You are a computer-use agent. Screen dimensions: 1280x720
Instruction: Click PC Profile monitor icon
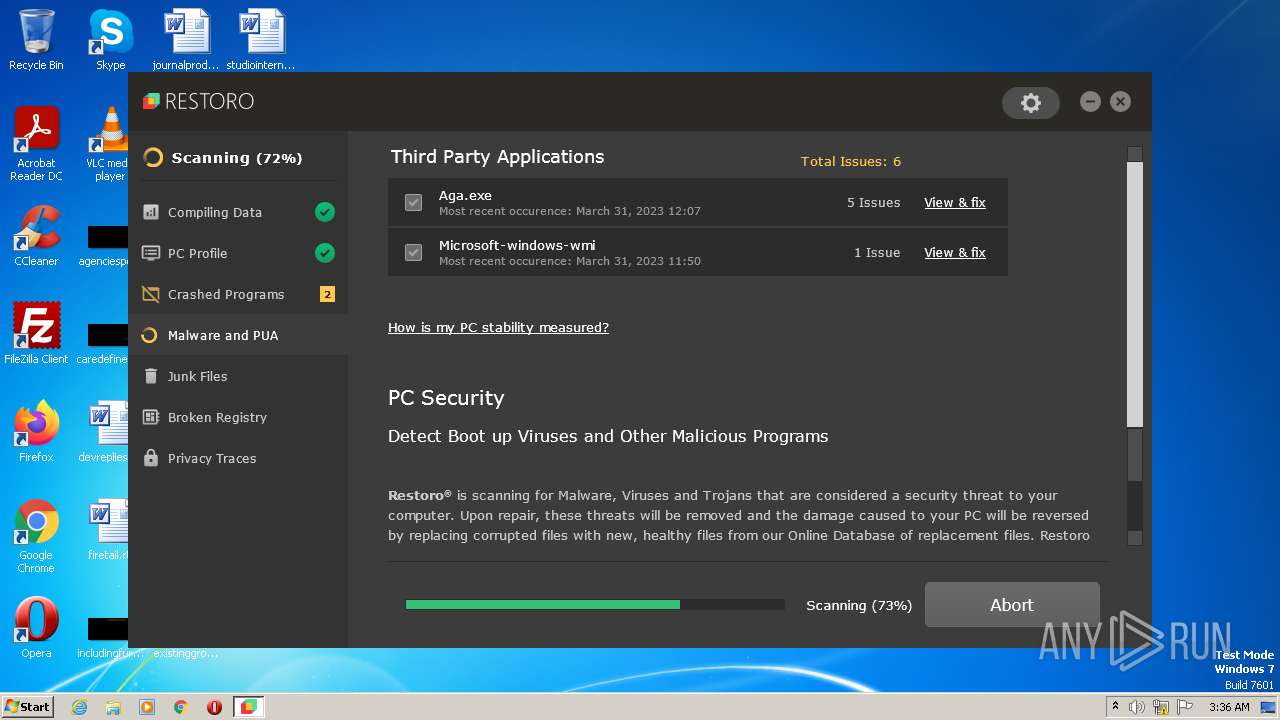pos(151,253)
